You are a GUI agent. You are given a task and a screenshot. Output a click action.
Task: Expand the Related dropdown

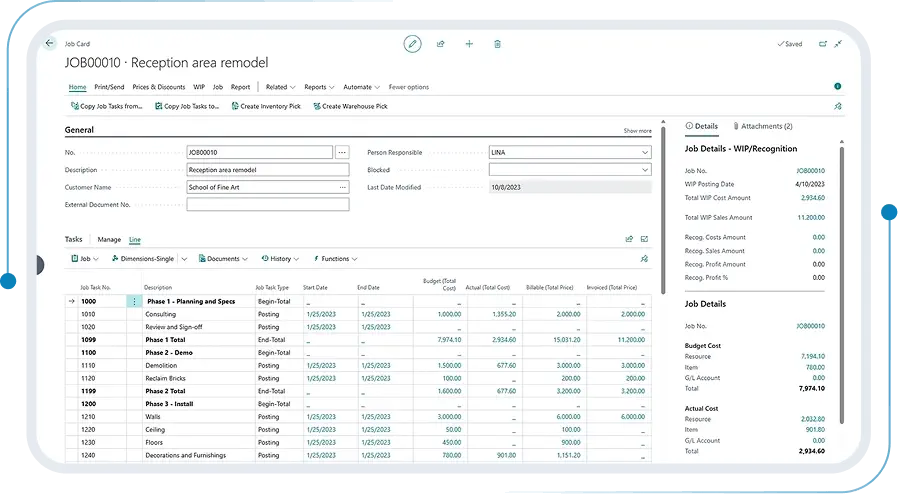pos(280,87)
